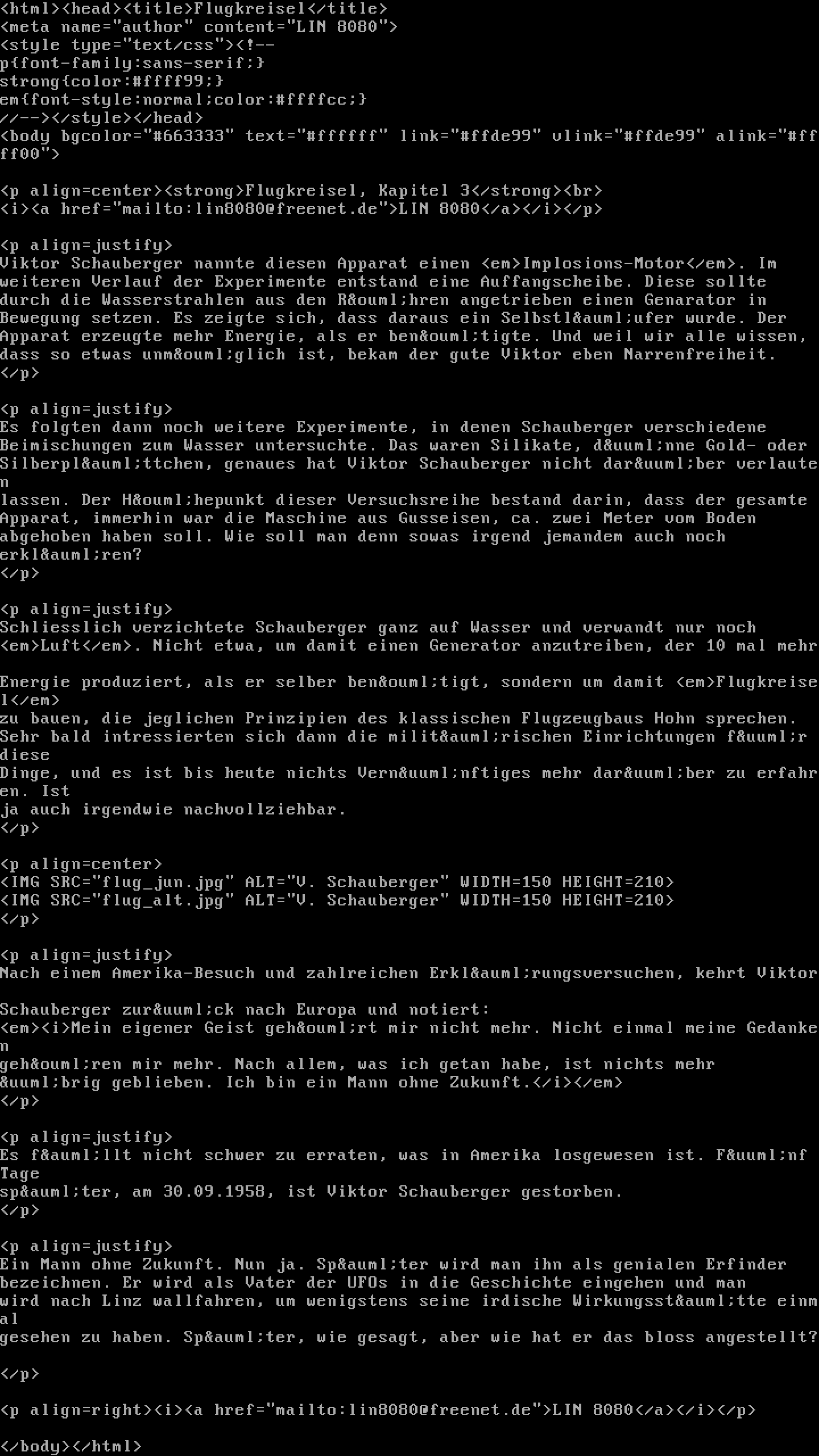Screen dimensions: 819x1456
Task: Click the em color value #ffffcc
Action: tap(312, 100)
